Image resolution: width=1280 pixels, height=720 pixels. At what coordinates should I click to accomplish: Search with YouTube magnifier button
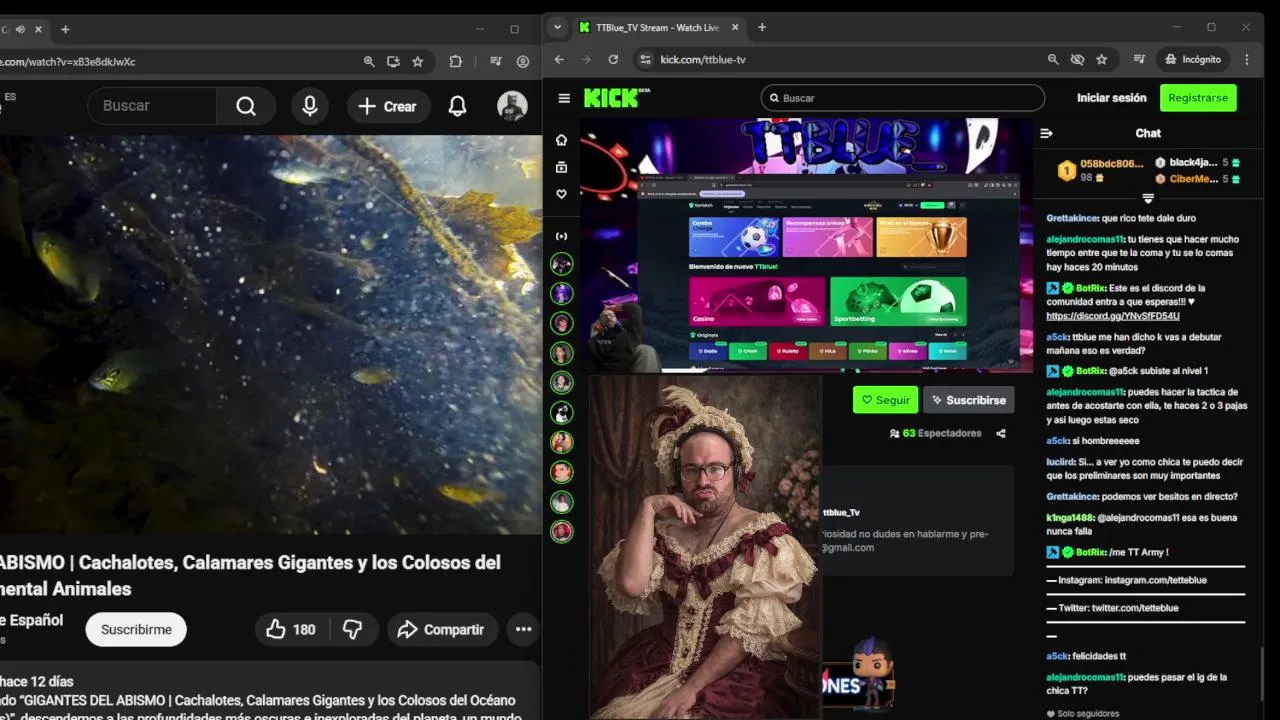(246, 106)
